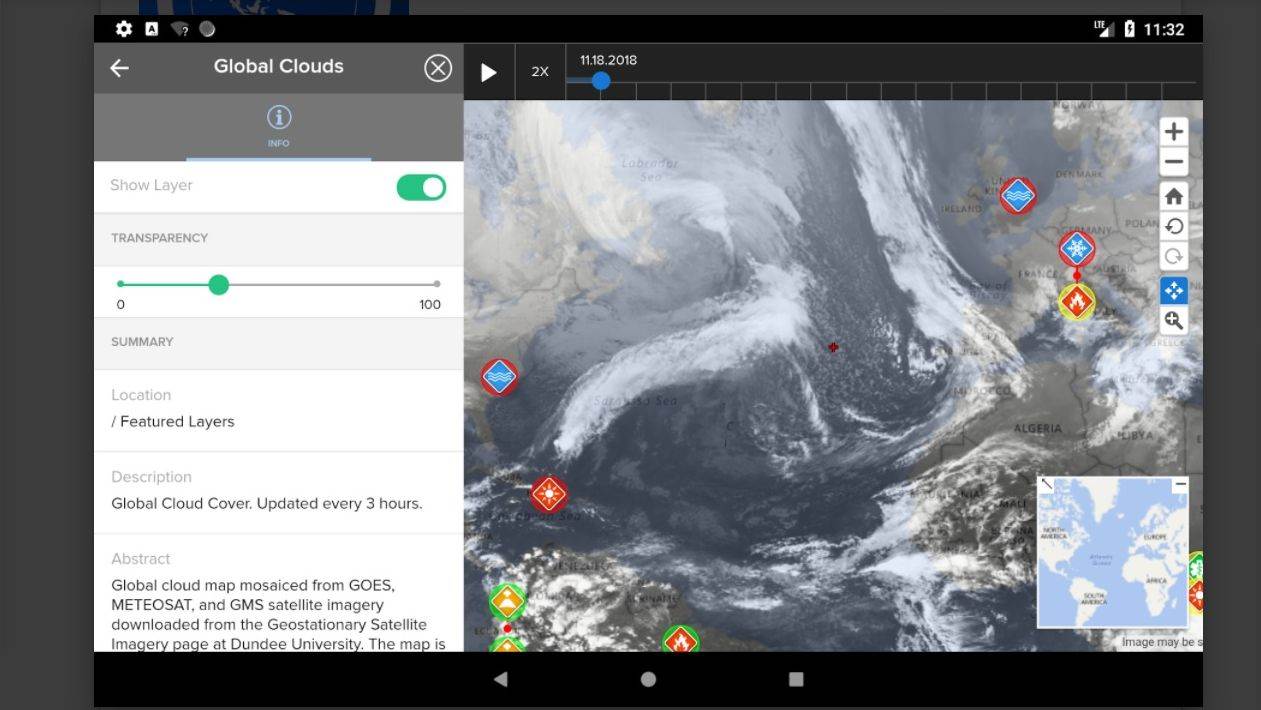The image size is (1261, 710).
Task: Open the snowflake event marker over Germany
Action: pyautogui.click(x=1076, y=248)
